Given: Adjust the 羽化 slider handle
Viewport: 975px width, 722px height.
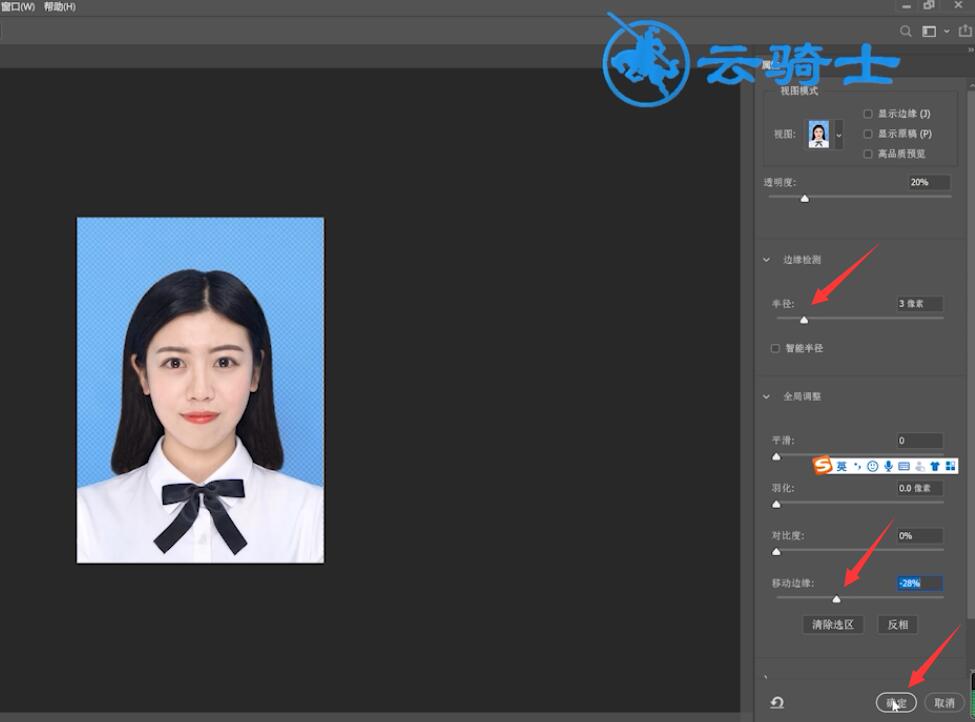Looking at the screenshot, I should pyautogui.click(x=776, y=504).
